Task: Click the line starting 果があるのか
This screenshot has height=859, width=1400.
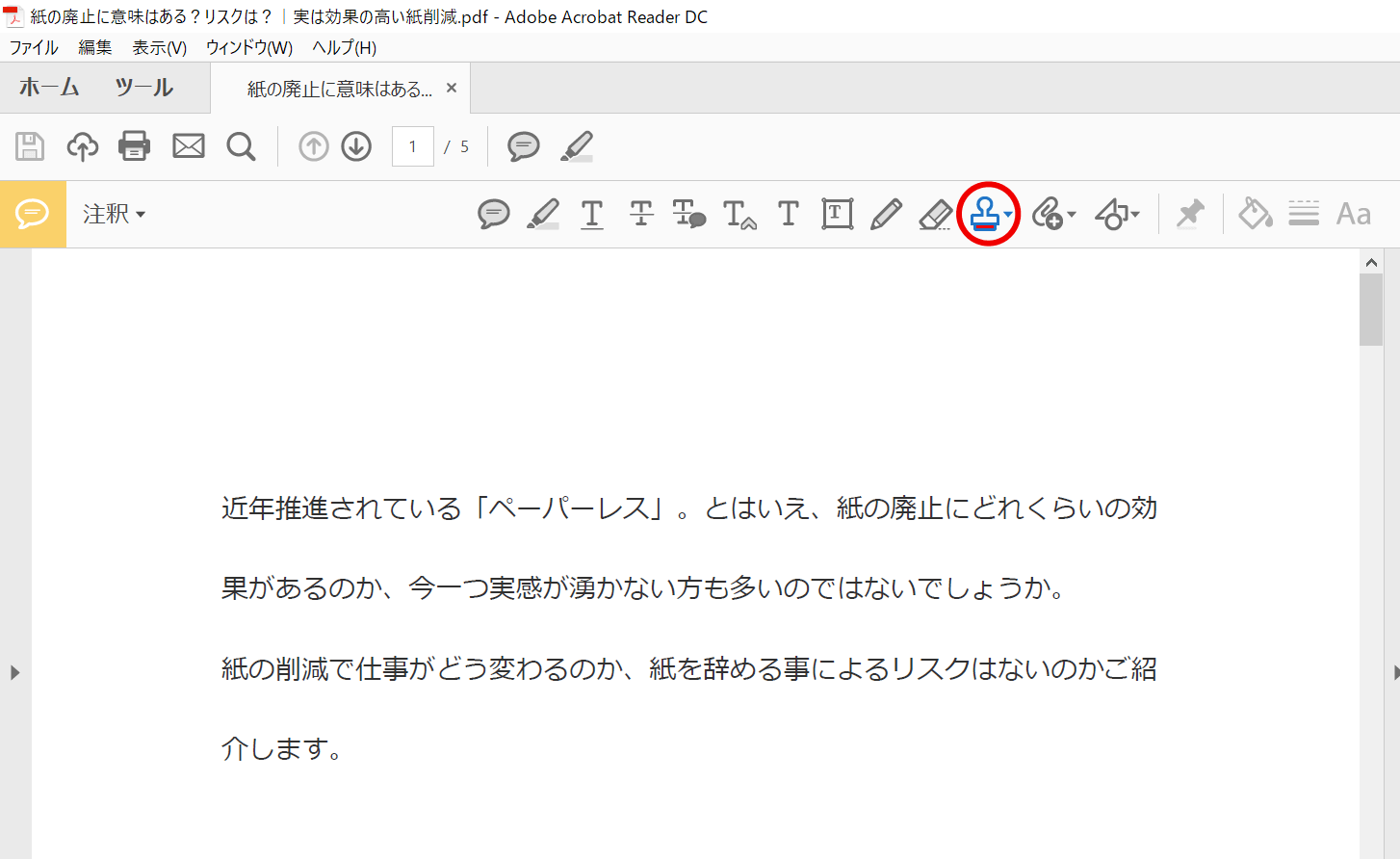Action: tap(644, 587)
